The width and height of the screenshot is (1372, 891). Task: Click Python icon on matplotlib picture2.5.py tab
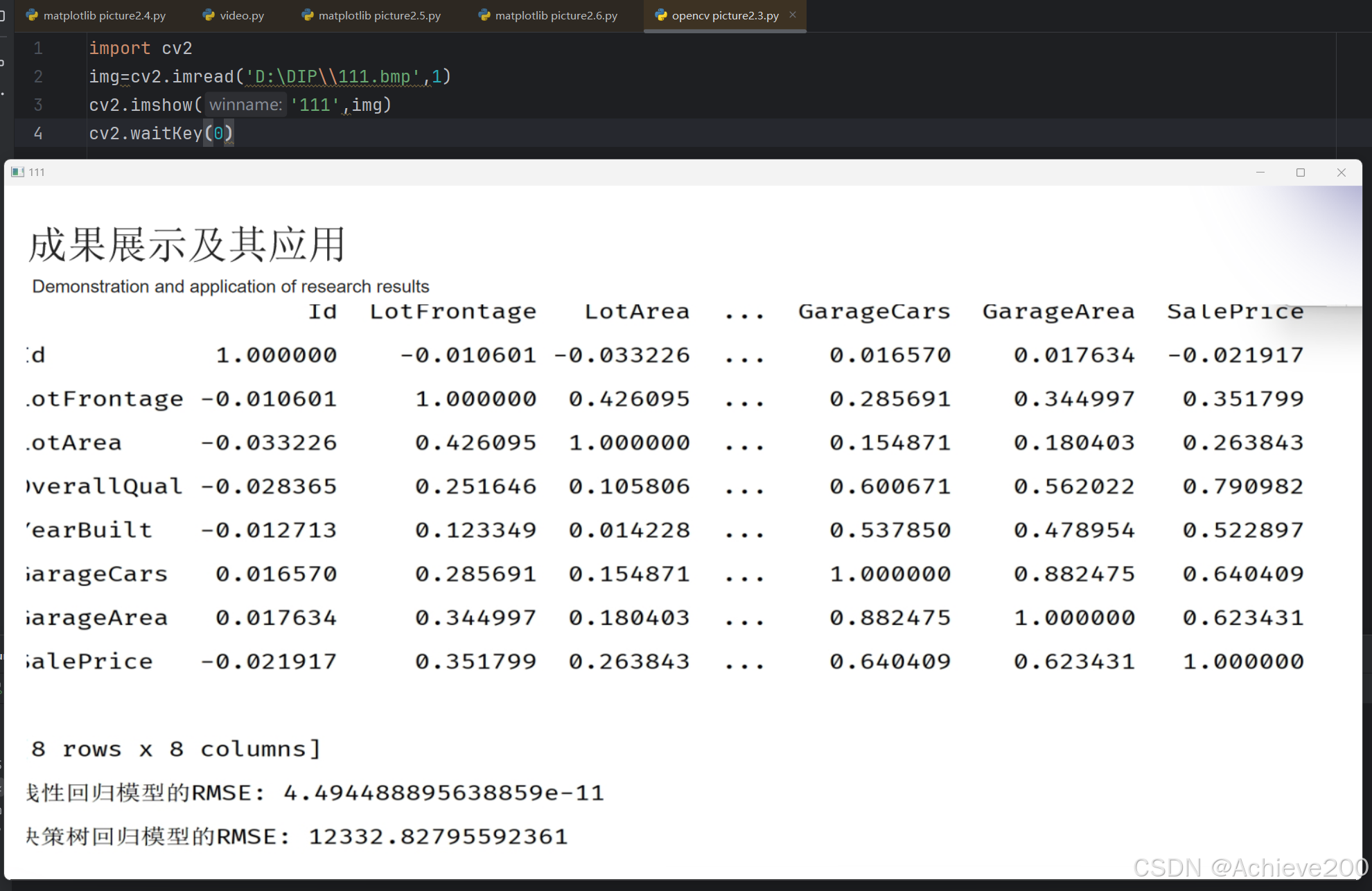coord(307,15)
